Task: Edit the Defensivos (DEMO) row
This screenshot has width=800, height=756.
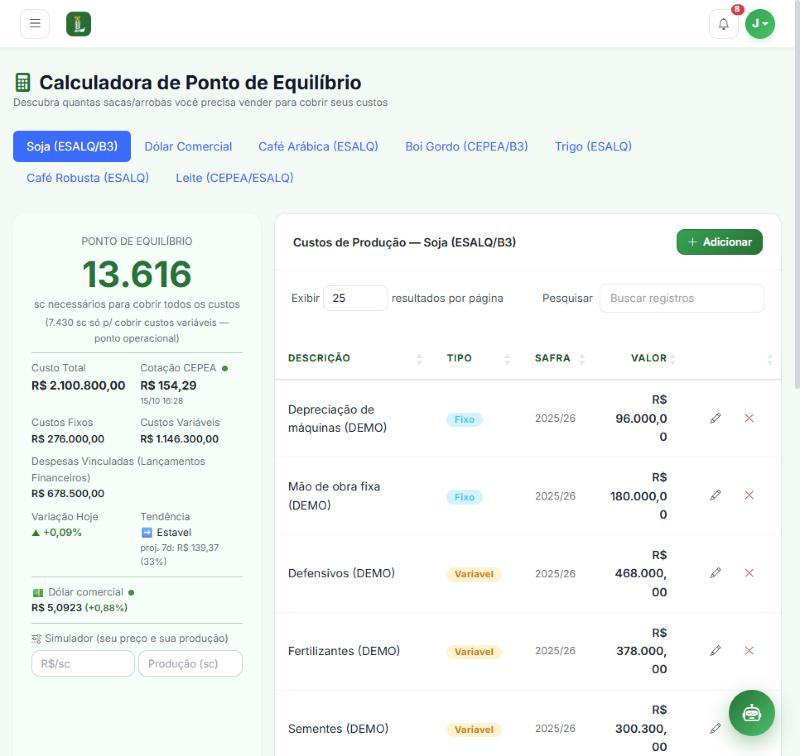Action: coord(715,573)
